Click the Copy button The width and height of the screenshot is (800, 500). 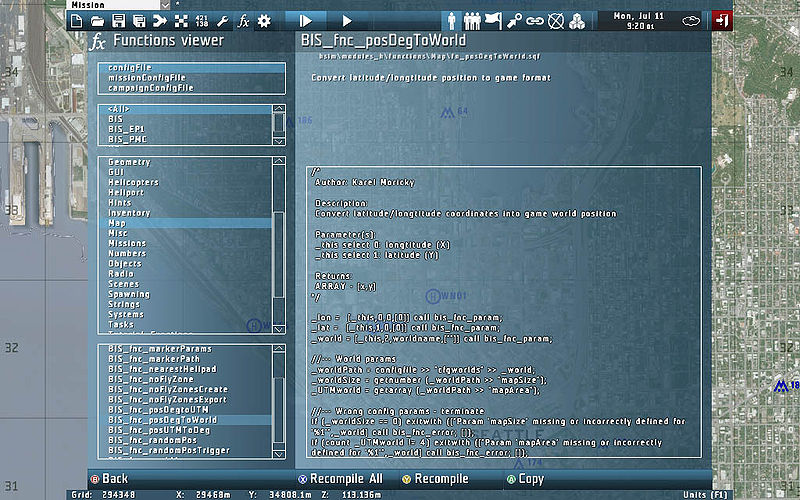pos(526,479)
